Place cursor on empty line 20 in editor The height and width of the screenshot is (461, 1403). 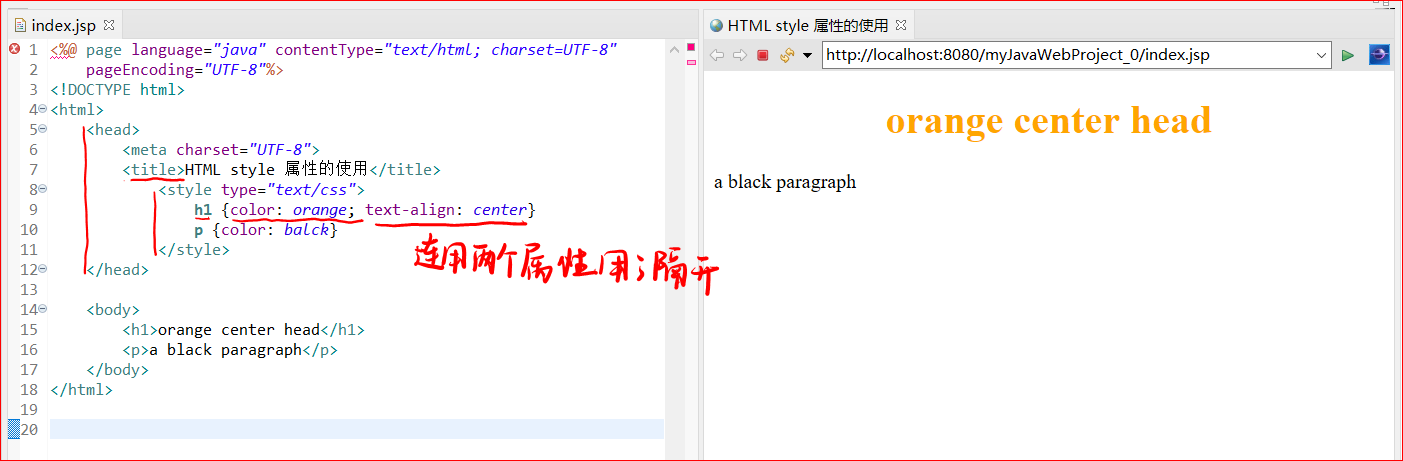[x=357, y=429]
